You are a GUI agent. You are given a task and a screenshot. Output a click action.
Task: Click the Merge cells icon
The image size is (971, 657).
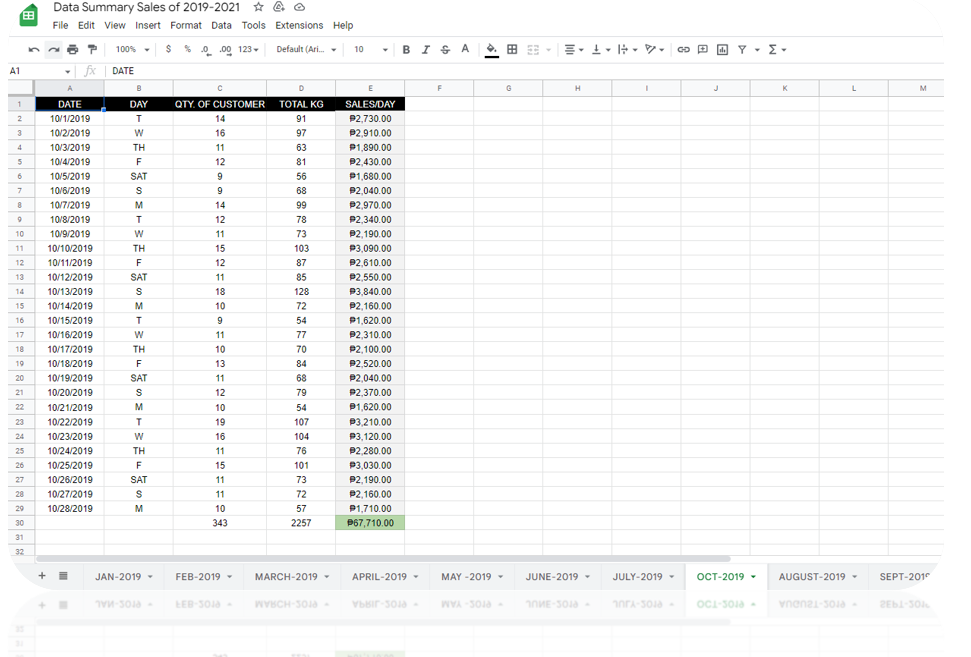[533, 50]
